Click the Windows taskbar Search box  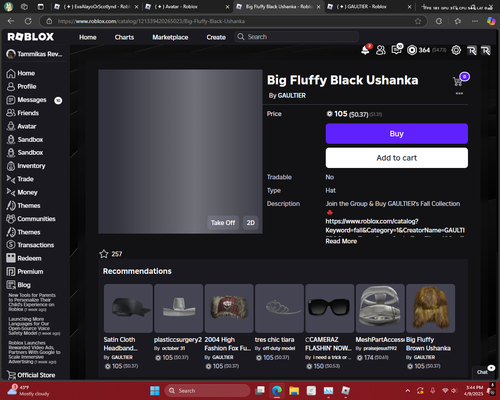coord(207,391)
